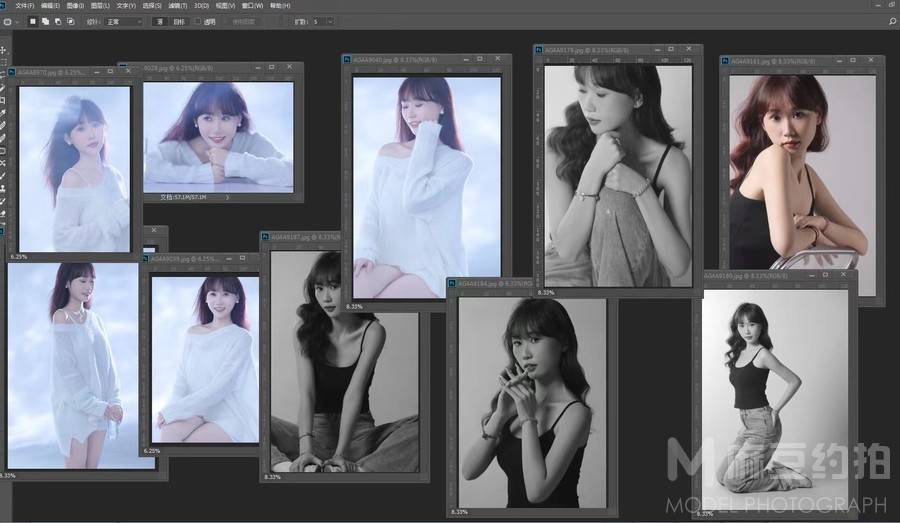The height and width of the screenshot is (523, 900).
Task: Select the 源 patch option
Action: coord(160,22)
